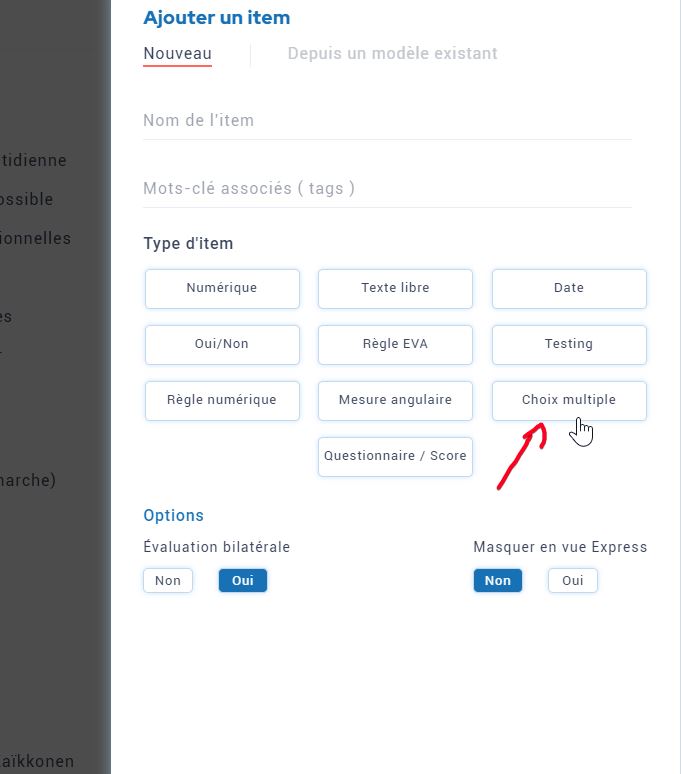Switch to Nouveau tab
The width and height of the screenshot is (681, 774).
(x=178, y=53)
